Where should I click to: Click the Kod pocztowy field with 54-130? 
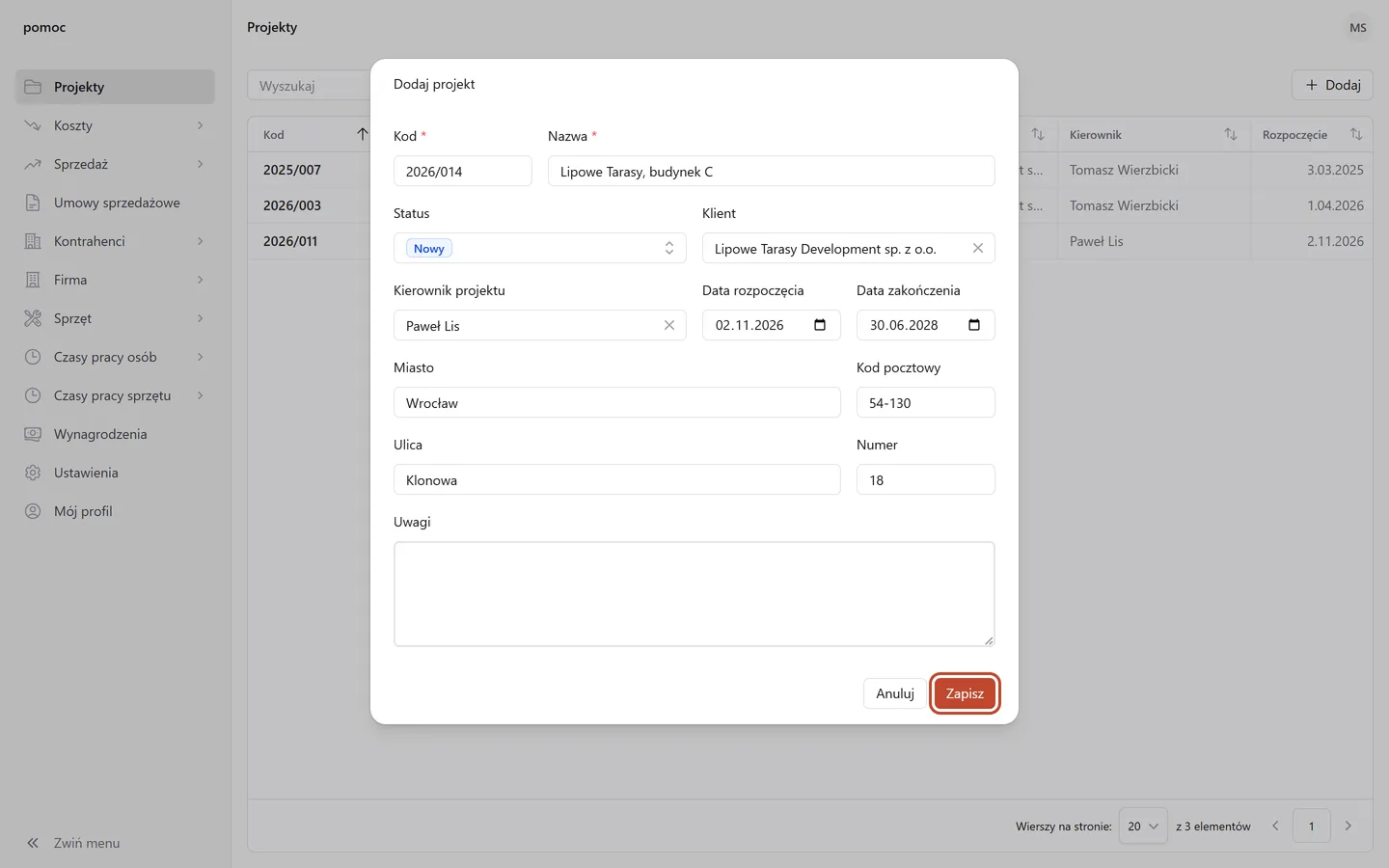[926, 402]
